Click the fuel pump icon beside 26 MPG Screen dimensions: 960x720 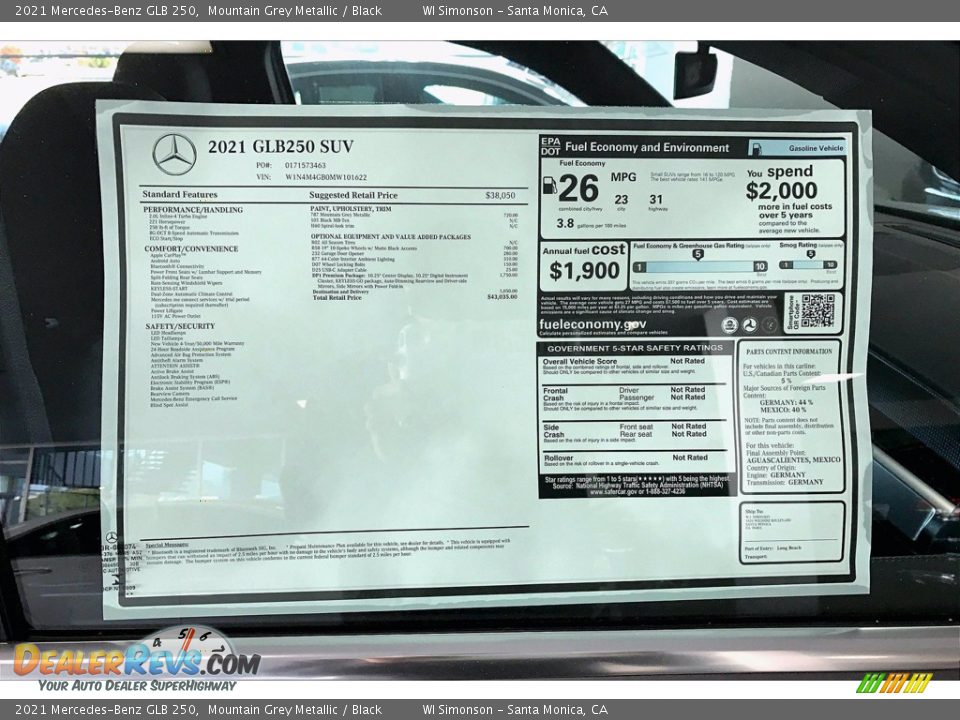tap(549, 185)
